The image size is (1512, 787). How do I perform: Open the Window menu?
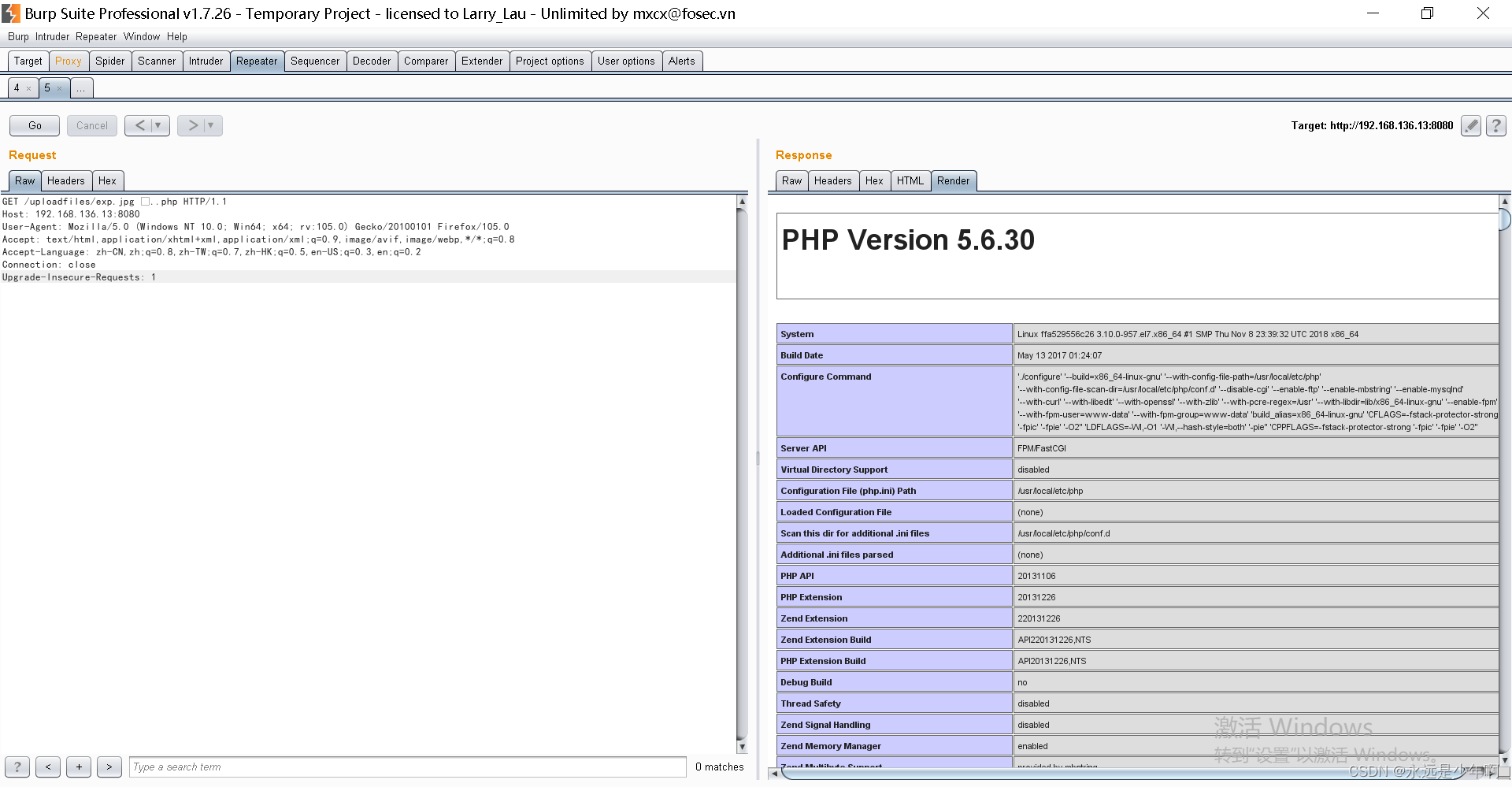142,37
